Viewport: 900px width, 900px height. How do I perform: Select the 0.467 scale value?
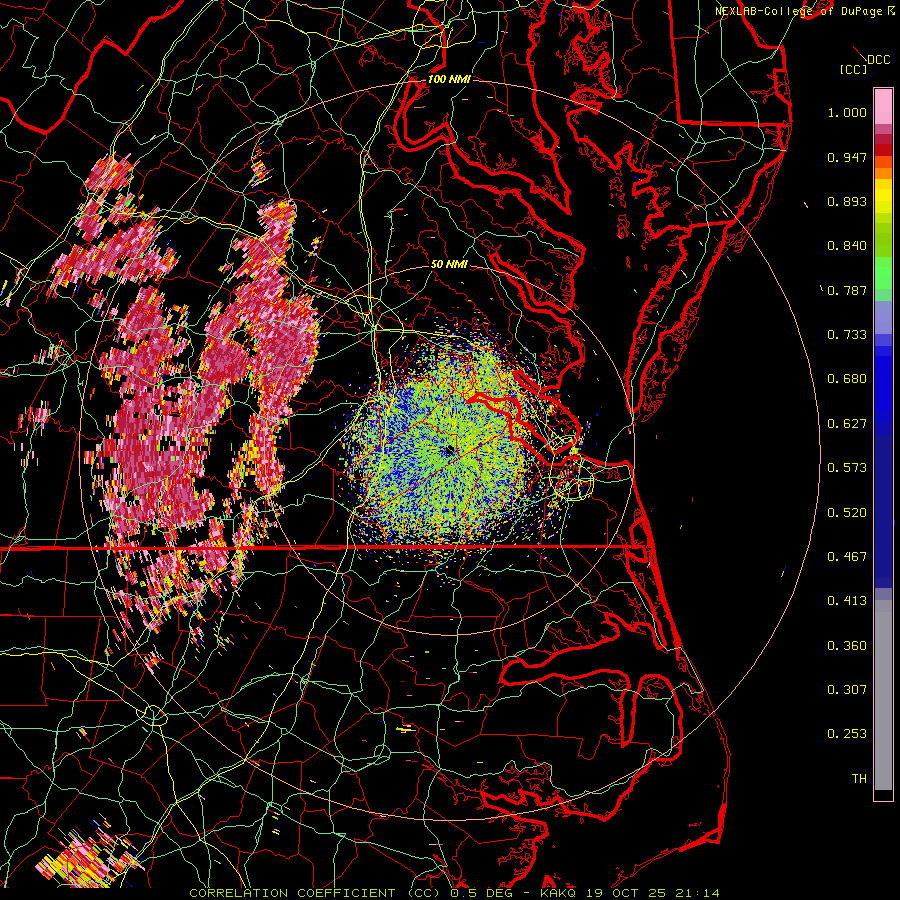click(847, 557)
